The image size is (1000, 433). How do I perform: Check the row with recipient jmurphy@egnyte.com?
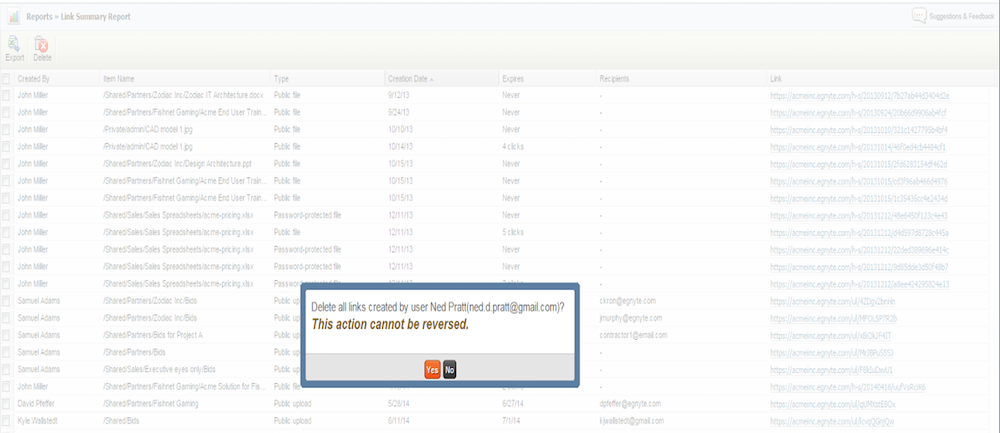pyautogui.click(x=6, y=318)
